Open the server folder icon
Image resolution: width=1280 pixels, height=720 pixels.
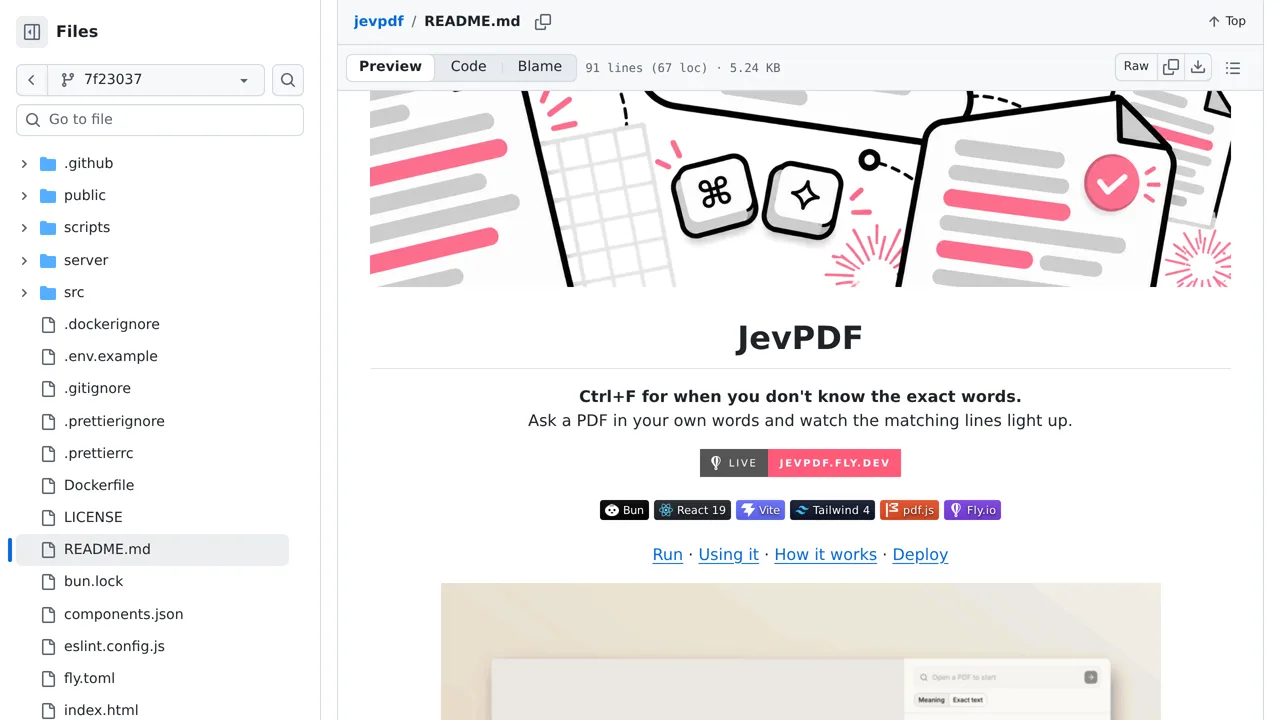click(x=48, y=260)
